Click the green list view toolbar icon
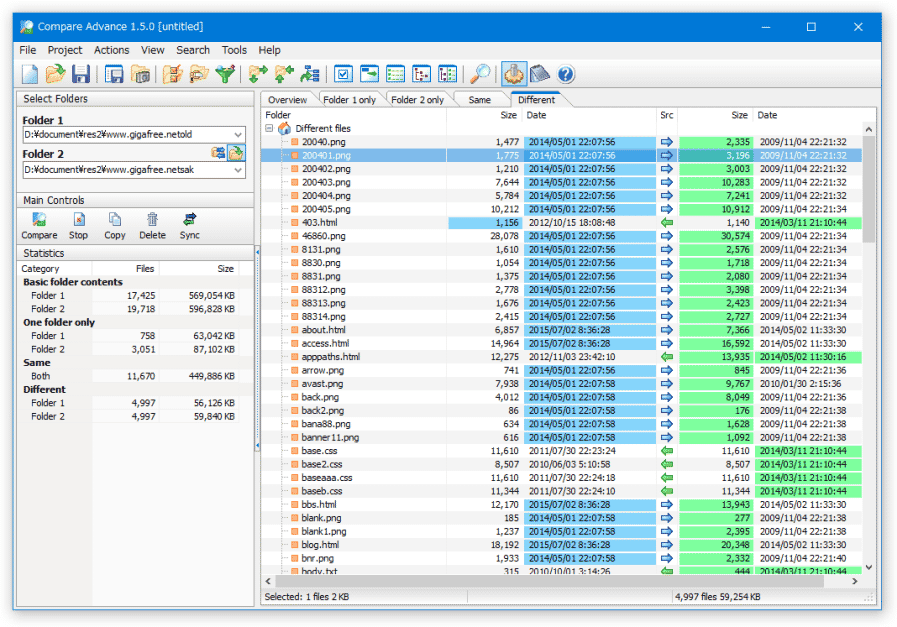The image size is (897, 627). pos(395,74)
